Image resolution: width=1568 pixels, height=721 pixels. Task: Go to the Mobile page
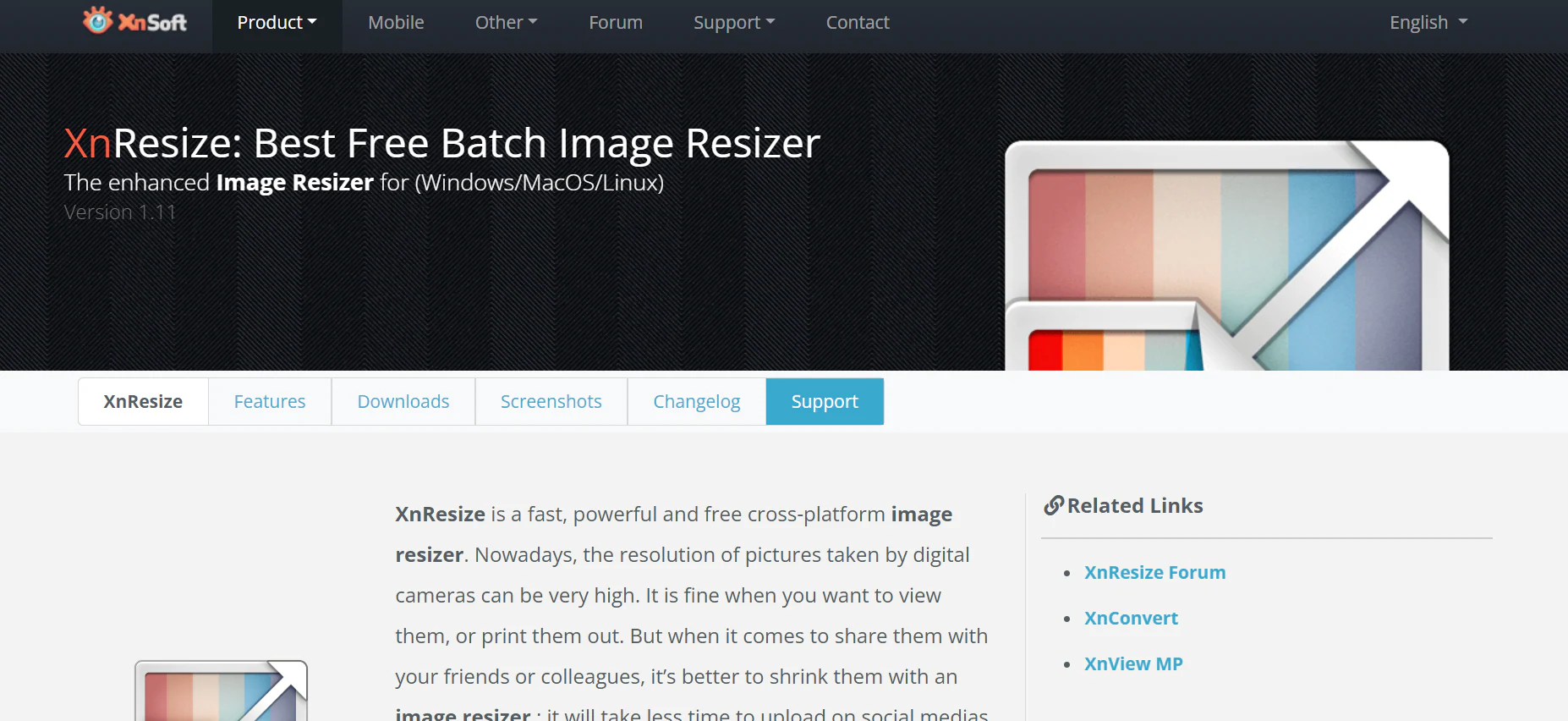click(x=396, y=23)
